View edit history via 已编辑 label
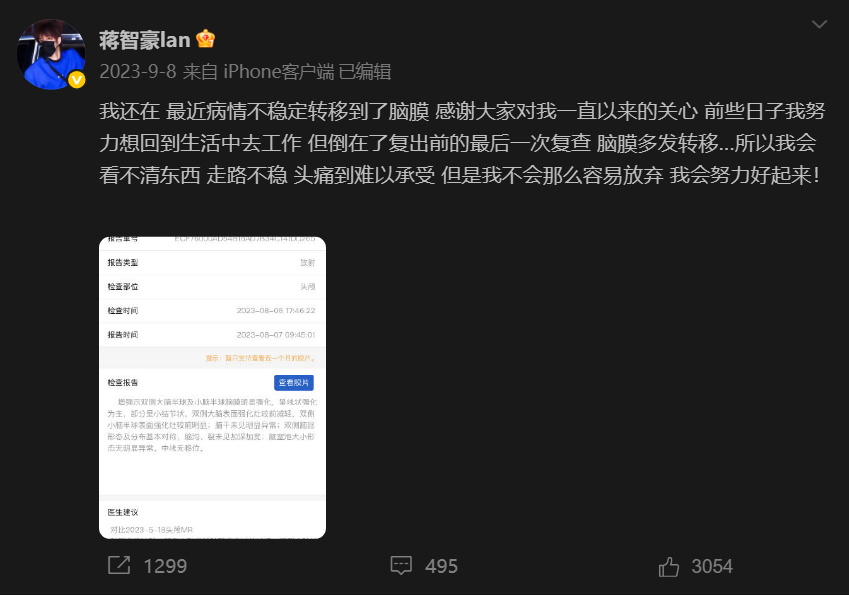Screen dimensions: 849x595 tap(364, 71)
